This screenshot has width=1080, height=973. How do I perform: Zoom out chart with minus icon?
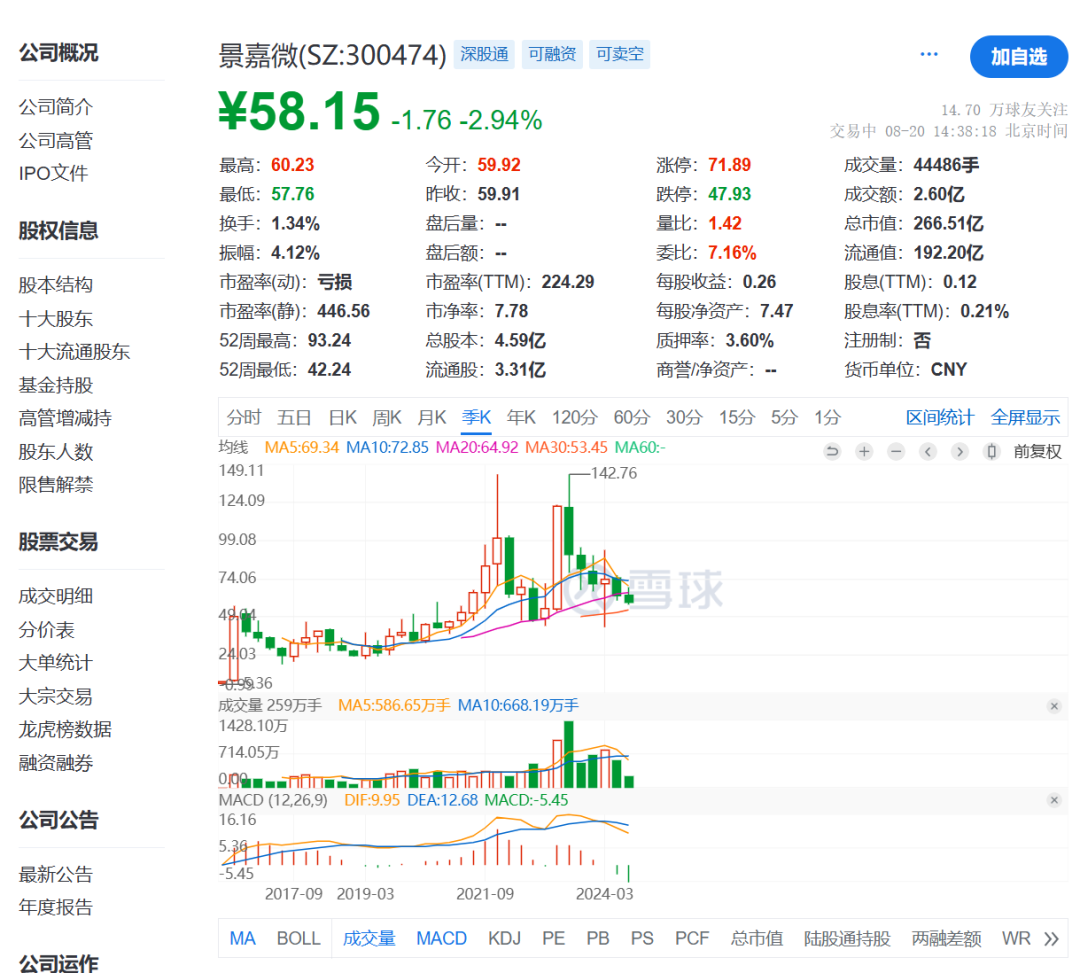(895, 452)
